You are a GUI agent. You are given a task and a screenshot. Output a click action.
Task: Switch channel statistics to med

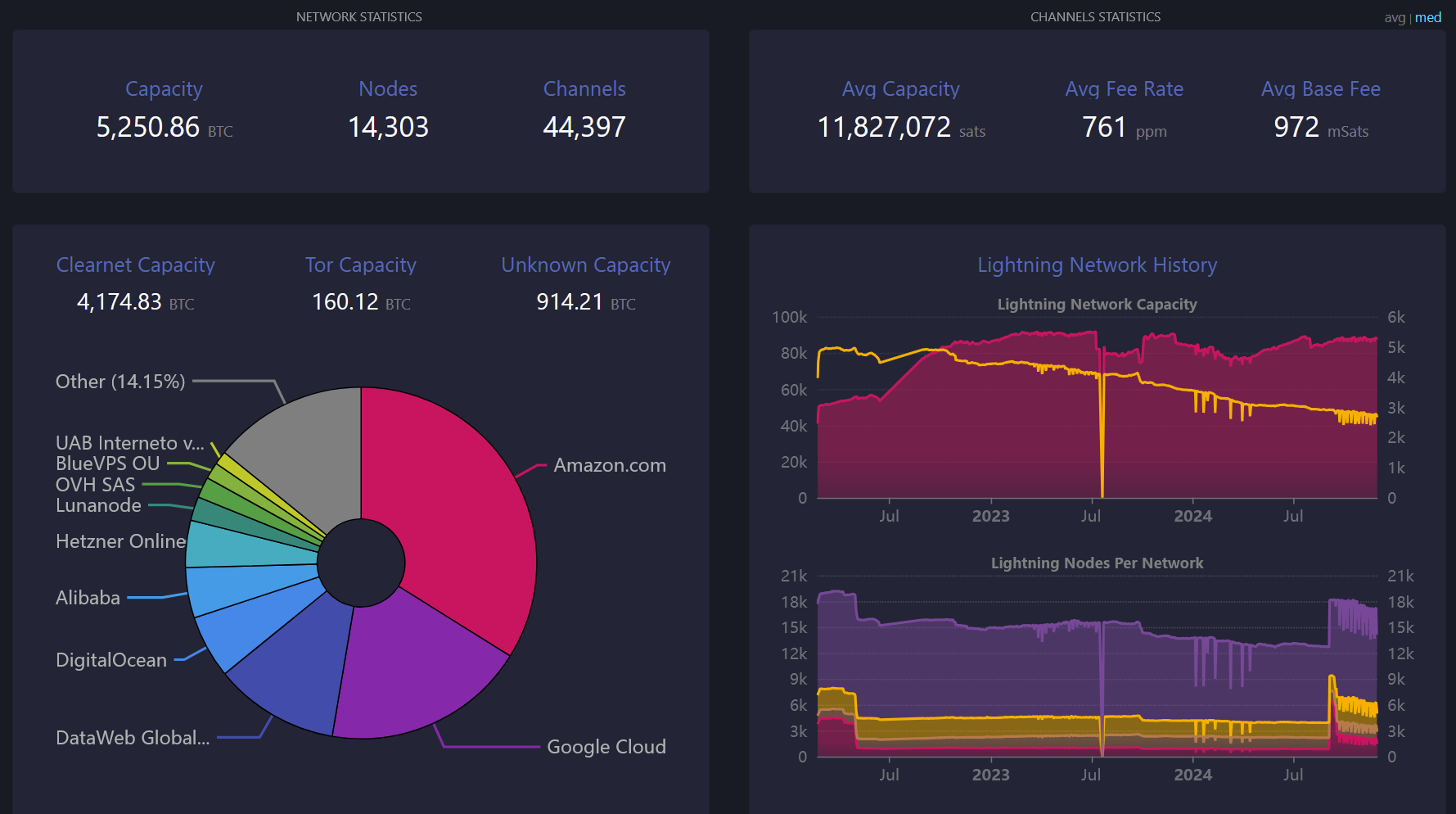click(x=1428, y=17)
